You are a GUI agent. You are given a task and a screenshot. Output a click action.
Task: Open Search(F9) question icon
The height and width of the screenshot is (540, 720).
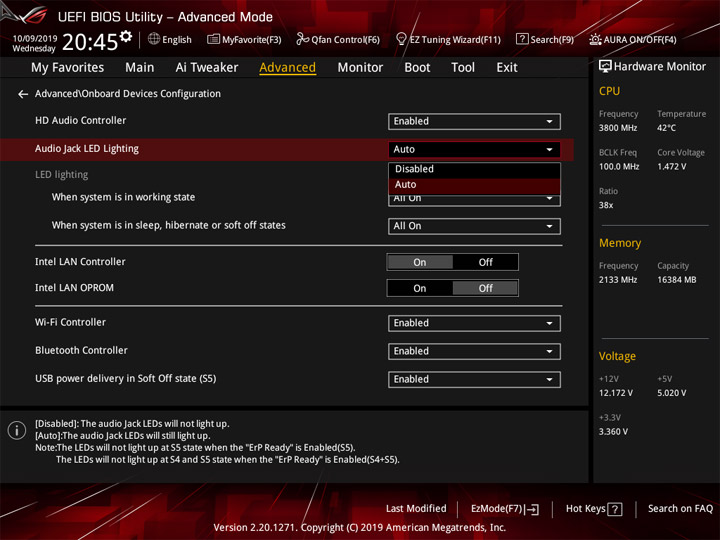(x=522, y=39)
